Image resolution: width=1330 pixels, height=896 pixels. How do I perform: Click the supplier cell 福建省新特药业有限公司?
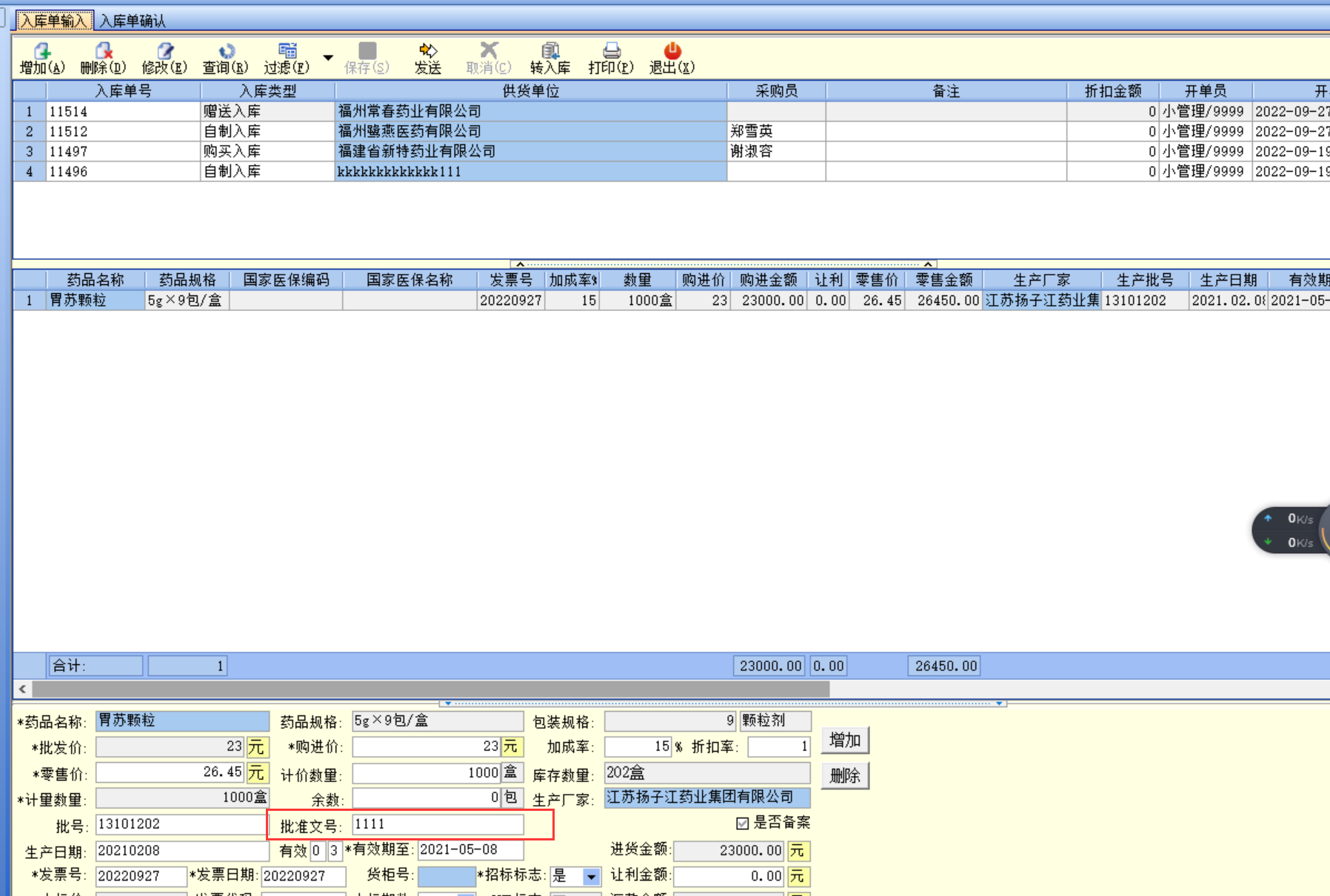tap(531, 151)
